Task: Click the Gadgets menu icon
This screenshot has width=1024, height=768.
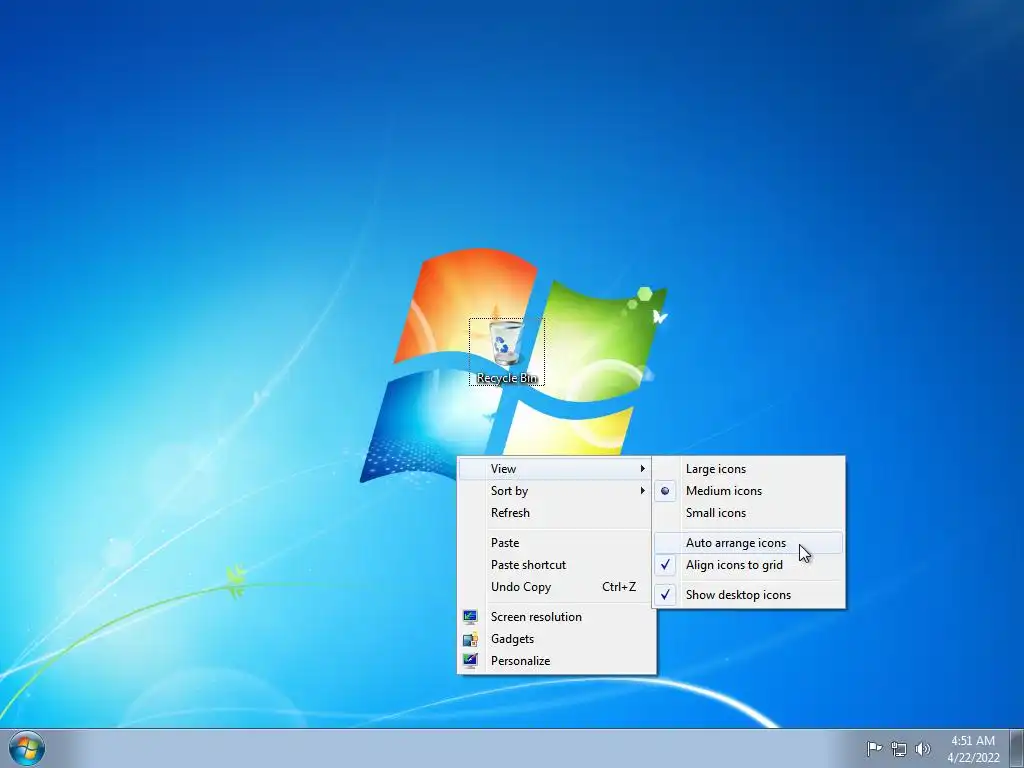Action: [x=470, y=639]
